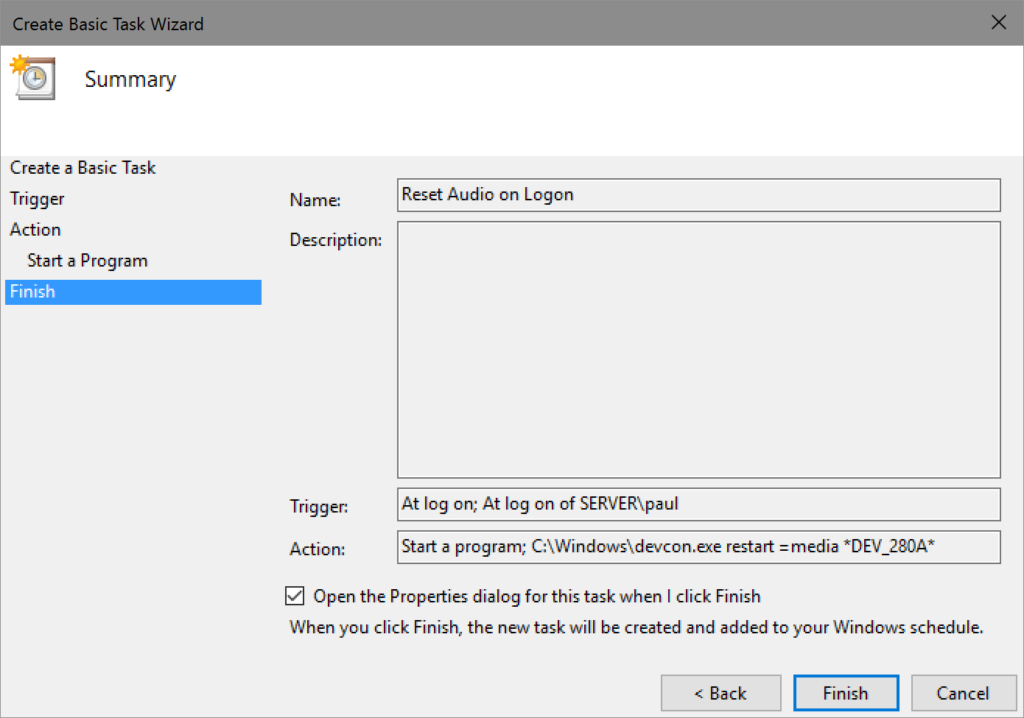Select the Action step in the sidebar
Image resolution: width=1024 pixels, height=718 pixels.
[x=35, y=230]
